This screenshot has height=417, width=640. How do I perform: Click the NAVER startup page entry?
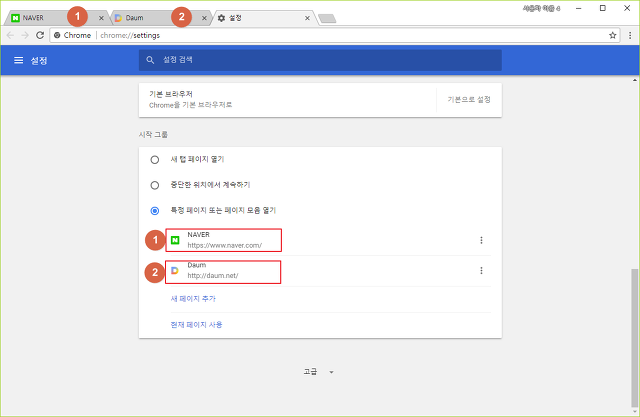223,240
